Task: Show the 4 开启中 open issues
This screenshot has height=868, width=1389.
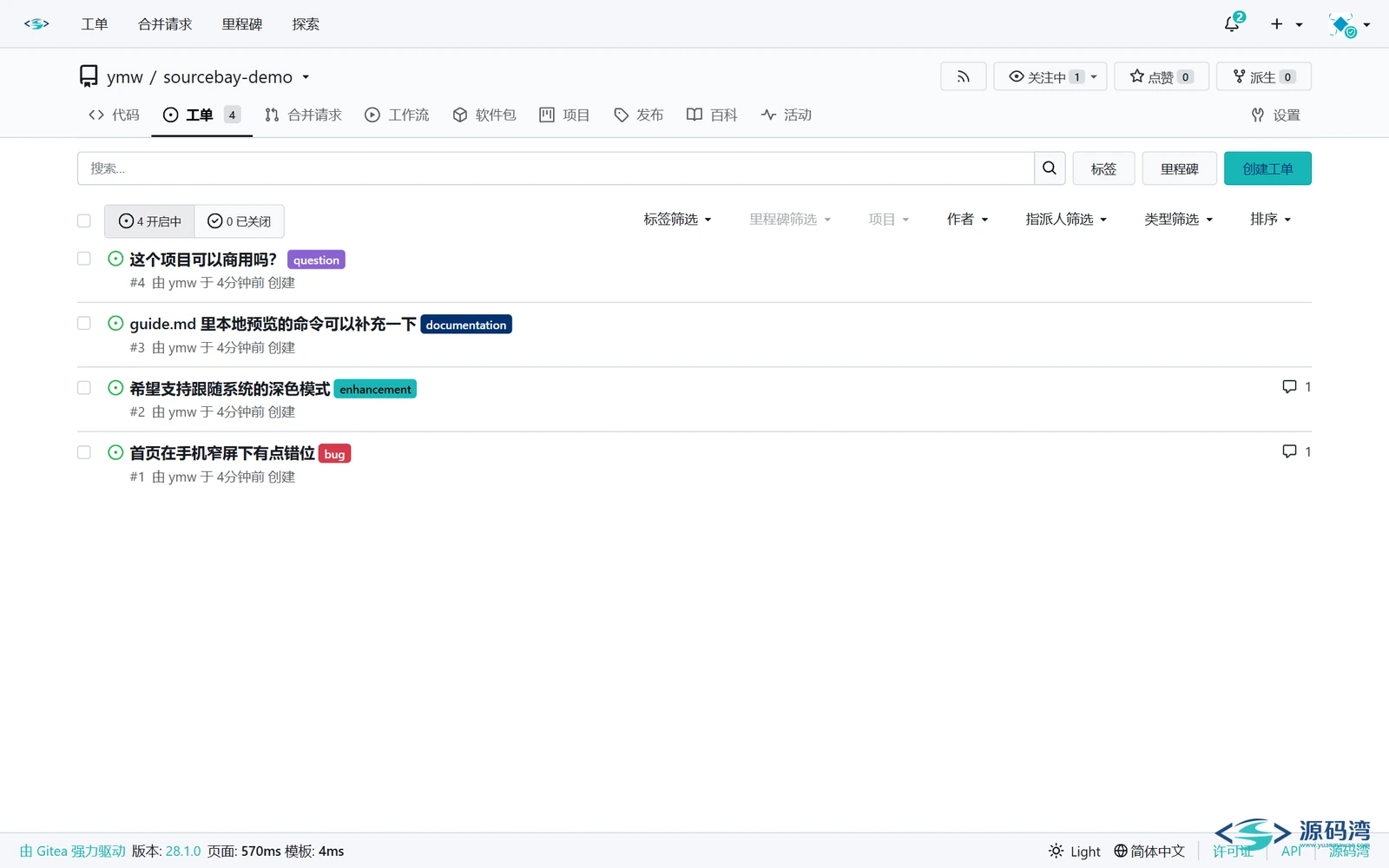Action: coord(149,221)
